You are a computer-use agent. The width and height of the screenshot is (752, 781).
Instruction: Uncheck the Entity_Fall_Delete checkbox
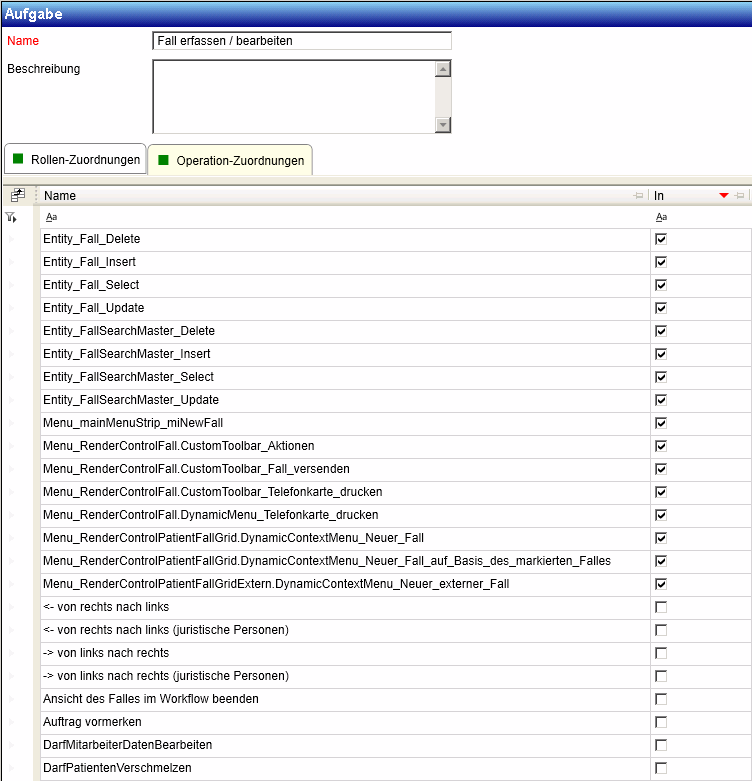(661, 239)
